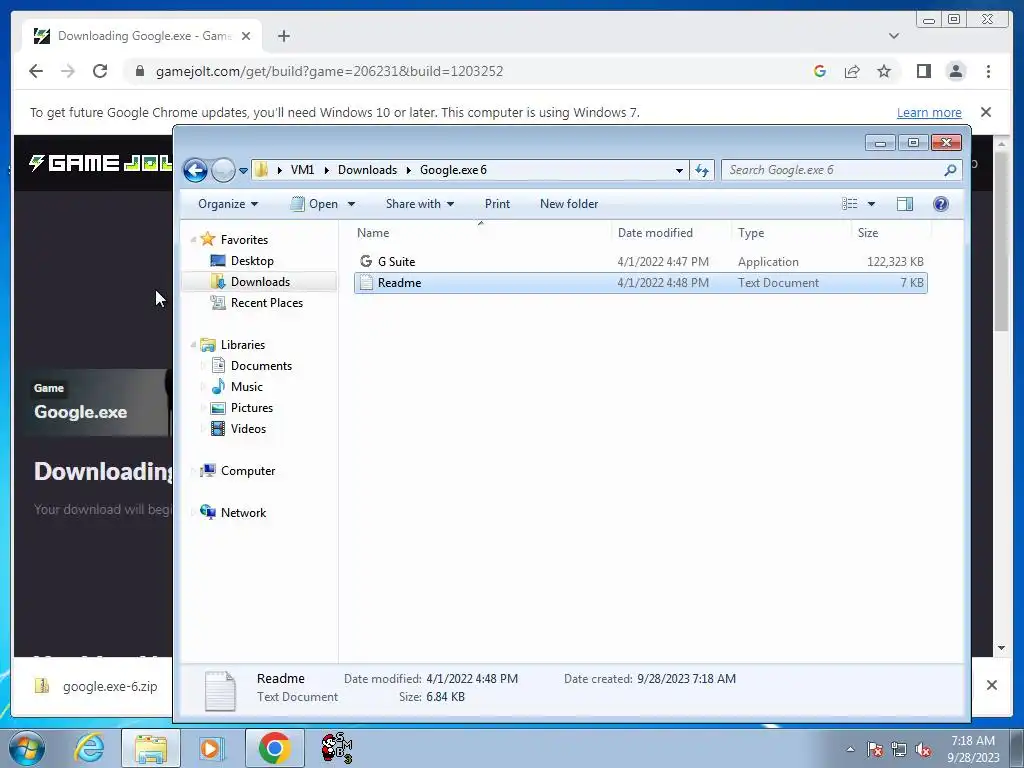Open the address bar history dropdown arrow

coord(679,170)
